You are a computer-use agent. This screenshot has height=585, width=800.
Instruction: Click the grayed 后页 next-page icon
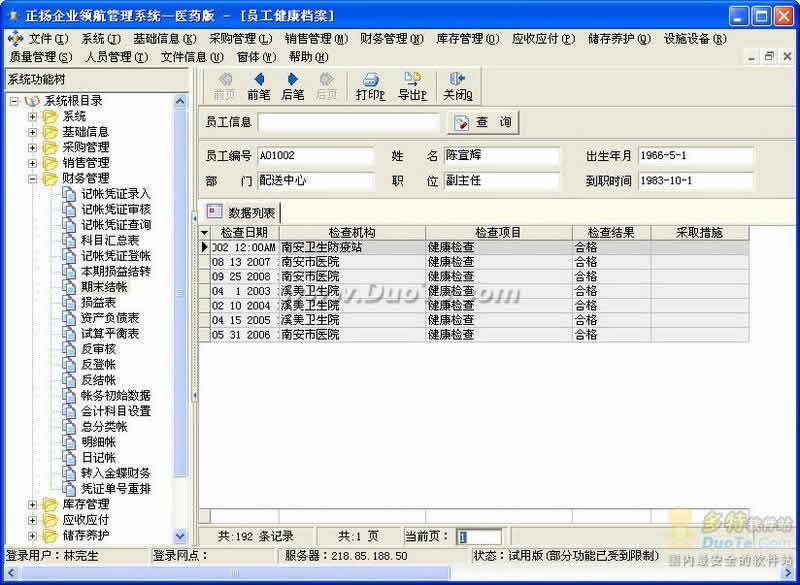(326, 86)
